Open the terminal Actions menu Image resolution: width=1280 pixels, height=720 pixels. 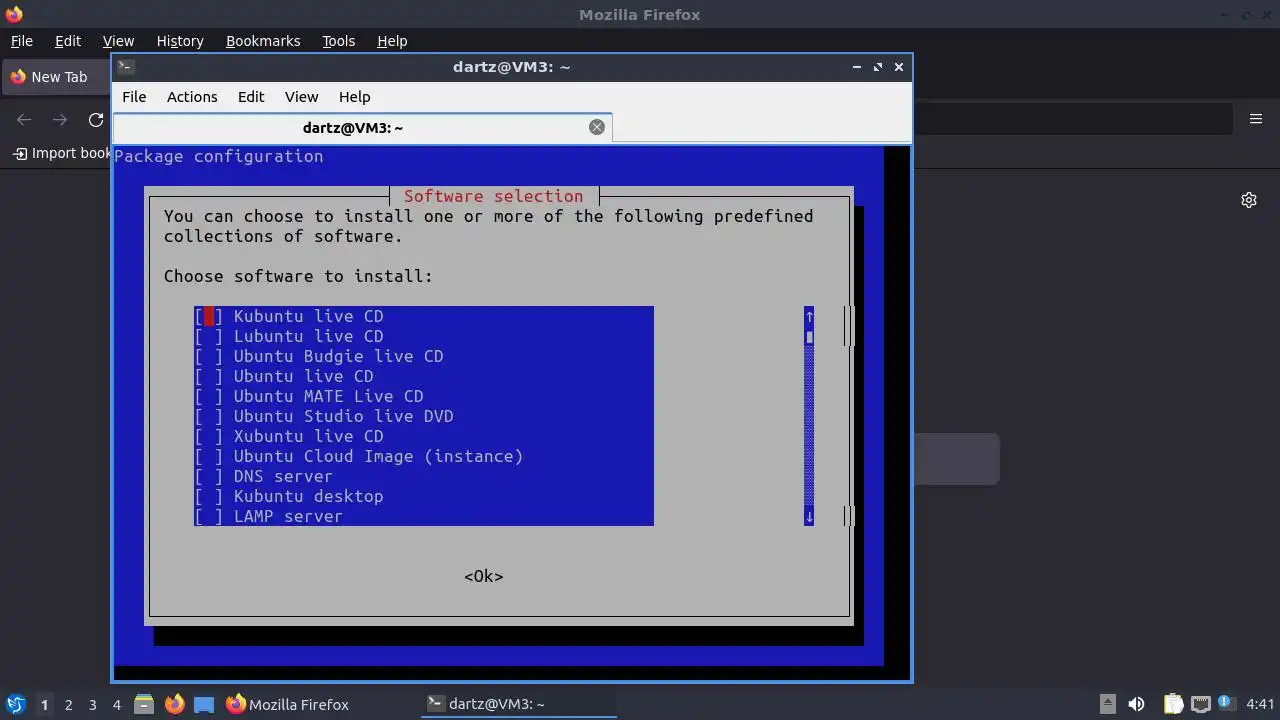[192, 97]
